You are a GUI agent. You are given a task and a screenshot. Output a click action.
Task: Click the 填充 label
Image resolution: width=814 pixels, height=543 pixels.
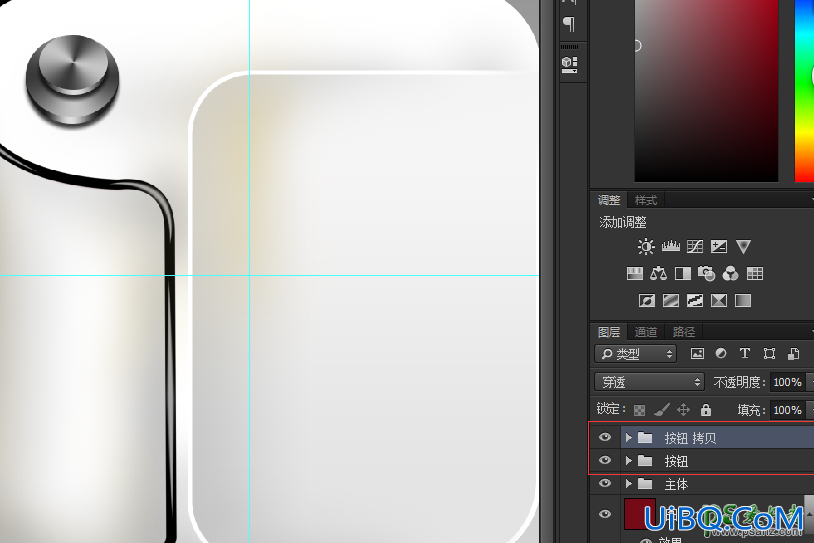pos(751,410)
